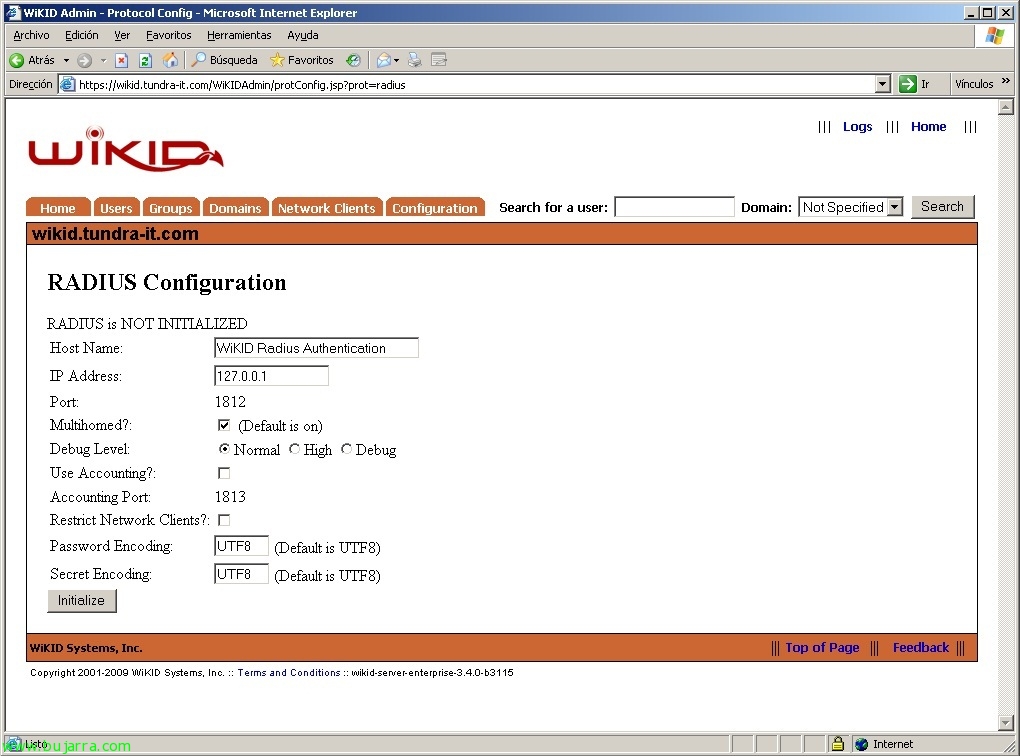The height and width of the screenshot is (756, 1020).
Task: Click the forward navigation arrow icon
Action: coord(85,61)
